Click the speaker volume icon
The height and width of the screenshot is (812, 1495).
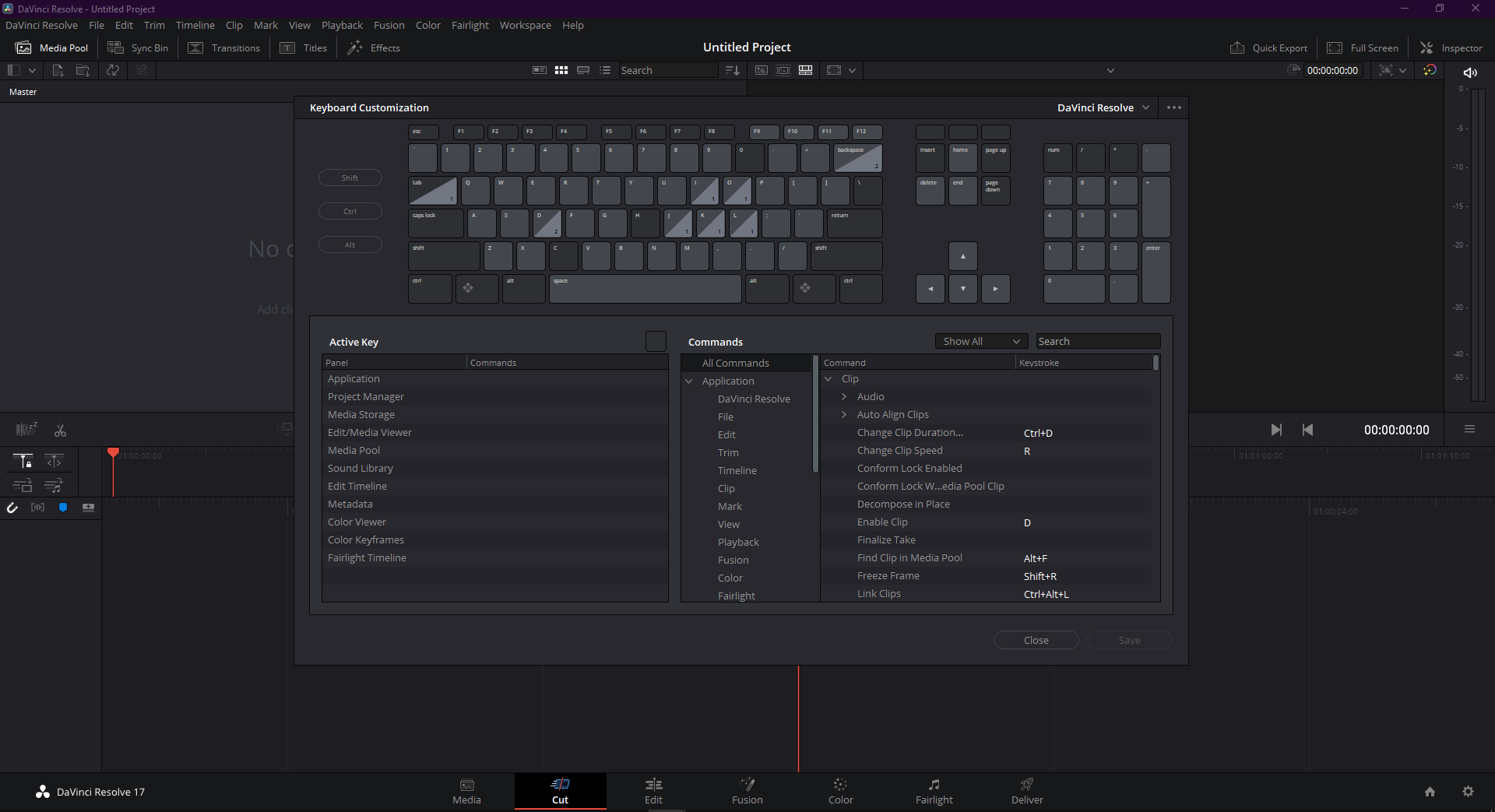coord(1470,72)
